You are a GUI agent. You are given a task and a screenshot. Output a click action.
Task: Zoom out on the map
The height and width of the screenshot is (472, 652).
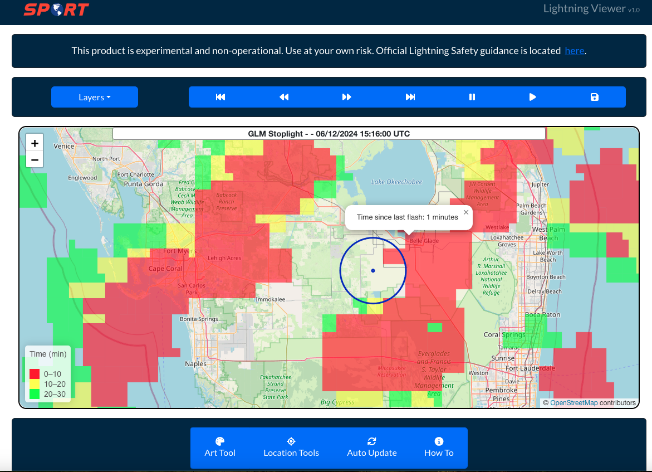[x=35, y=159]
